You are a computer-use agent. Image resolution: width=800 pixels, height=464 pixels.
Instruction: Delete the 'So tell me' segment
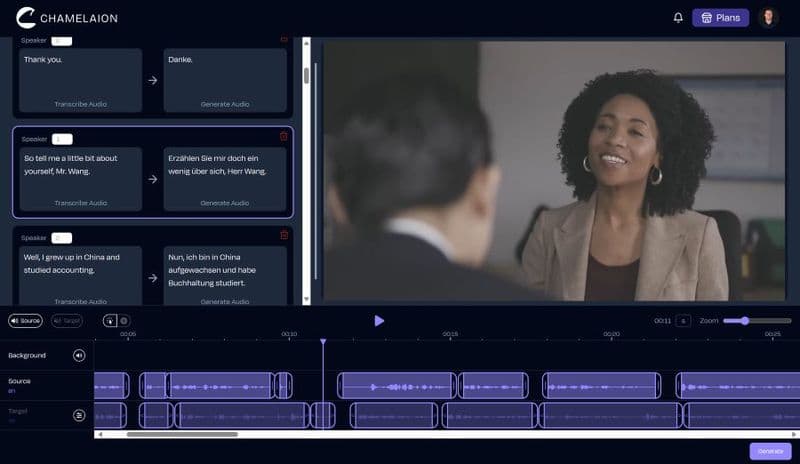coord(283,136)
